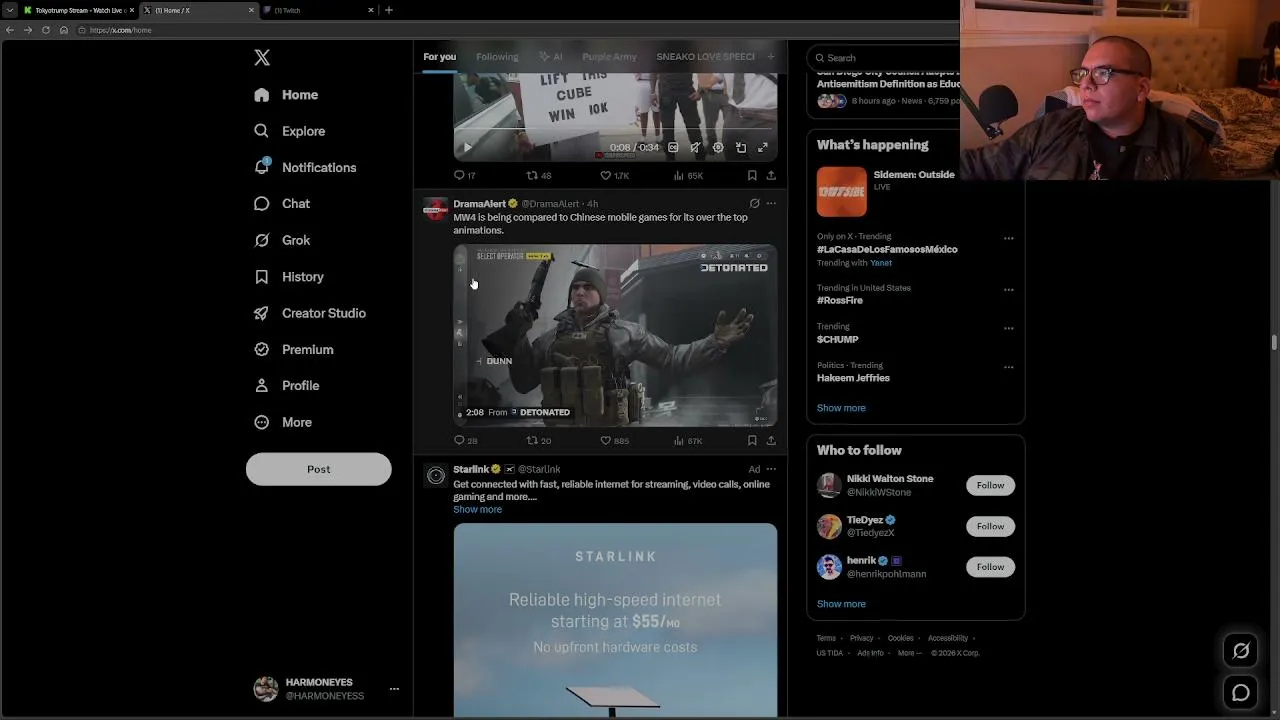Click the Post button
This screenshot has width=1280, height=720.
(319, 469)
